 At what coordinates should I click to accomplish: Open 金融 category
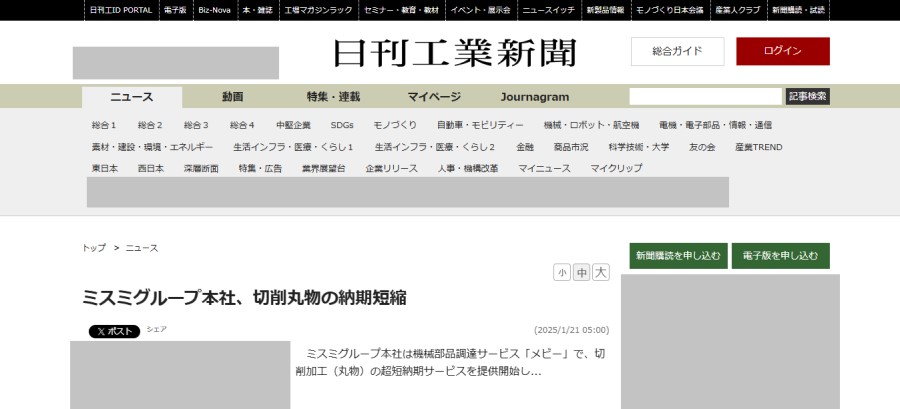(x=525, y=147)
